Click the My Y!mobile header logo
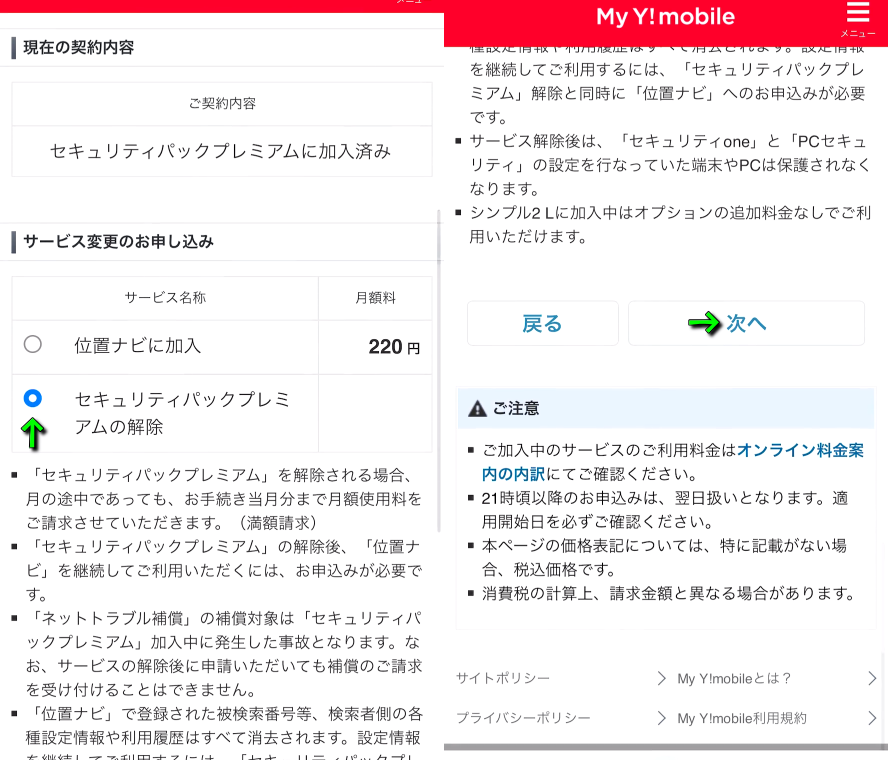Viewport: 888px width, 760px height. point(665,16)
